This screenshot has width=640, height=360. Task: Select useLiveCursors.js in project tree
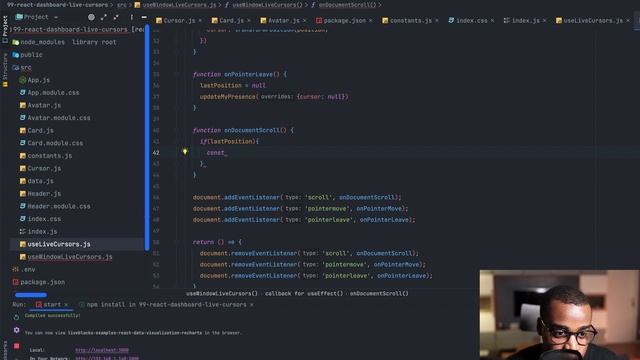pos(59,244)
